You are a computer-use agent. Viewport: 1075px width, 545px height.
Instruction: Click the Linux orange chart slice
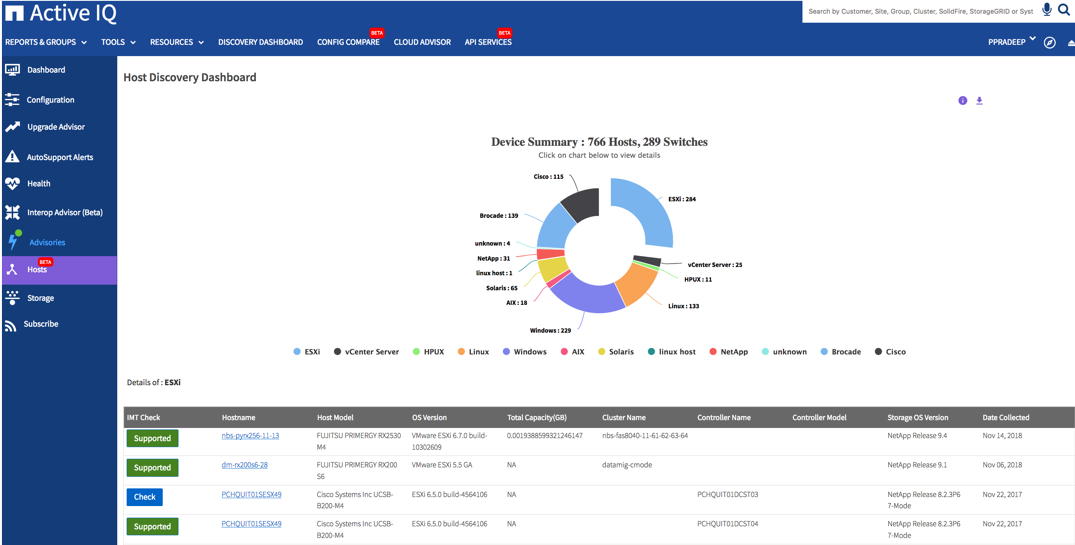tap(635, 284)
